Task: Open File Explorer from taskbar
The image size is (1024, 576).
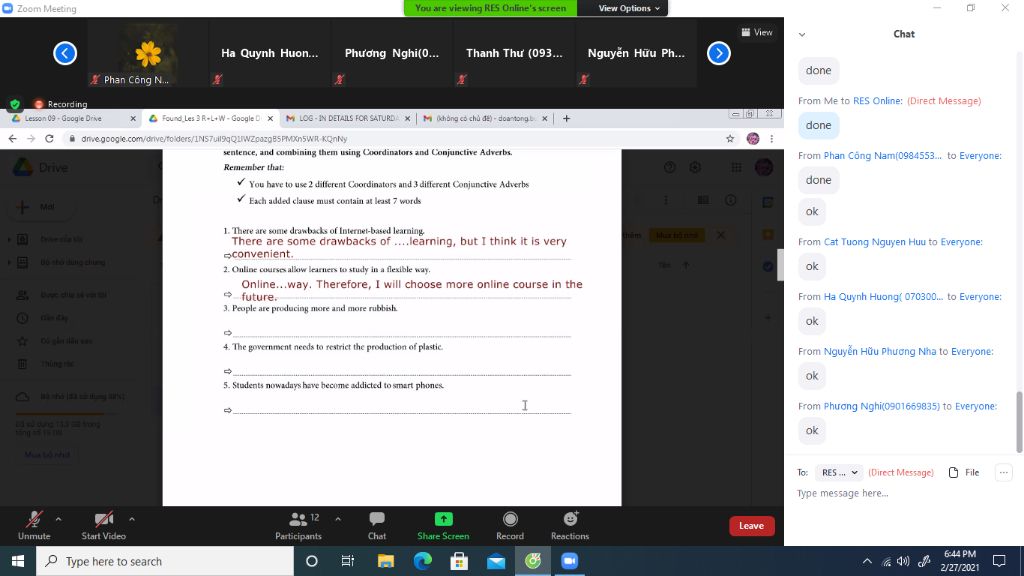Action: coord(386,561)
